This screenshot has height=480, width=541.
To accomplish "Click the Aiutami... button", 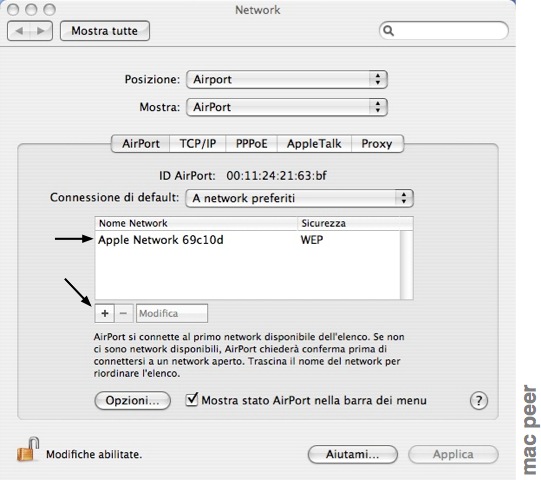I will pos(353,454).
